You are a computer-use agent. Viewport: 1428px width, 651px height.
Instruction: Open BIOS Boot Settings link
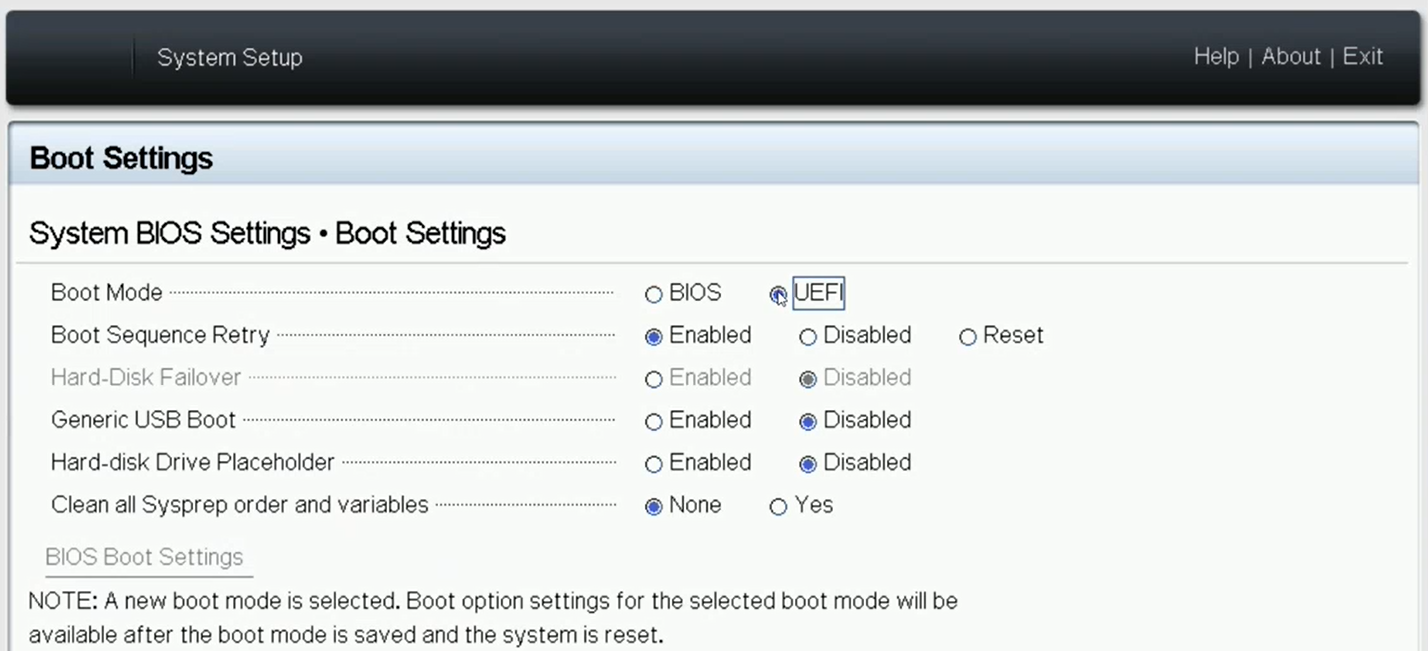(144, 557)
